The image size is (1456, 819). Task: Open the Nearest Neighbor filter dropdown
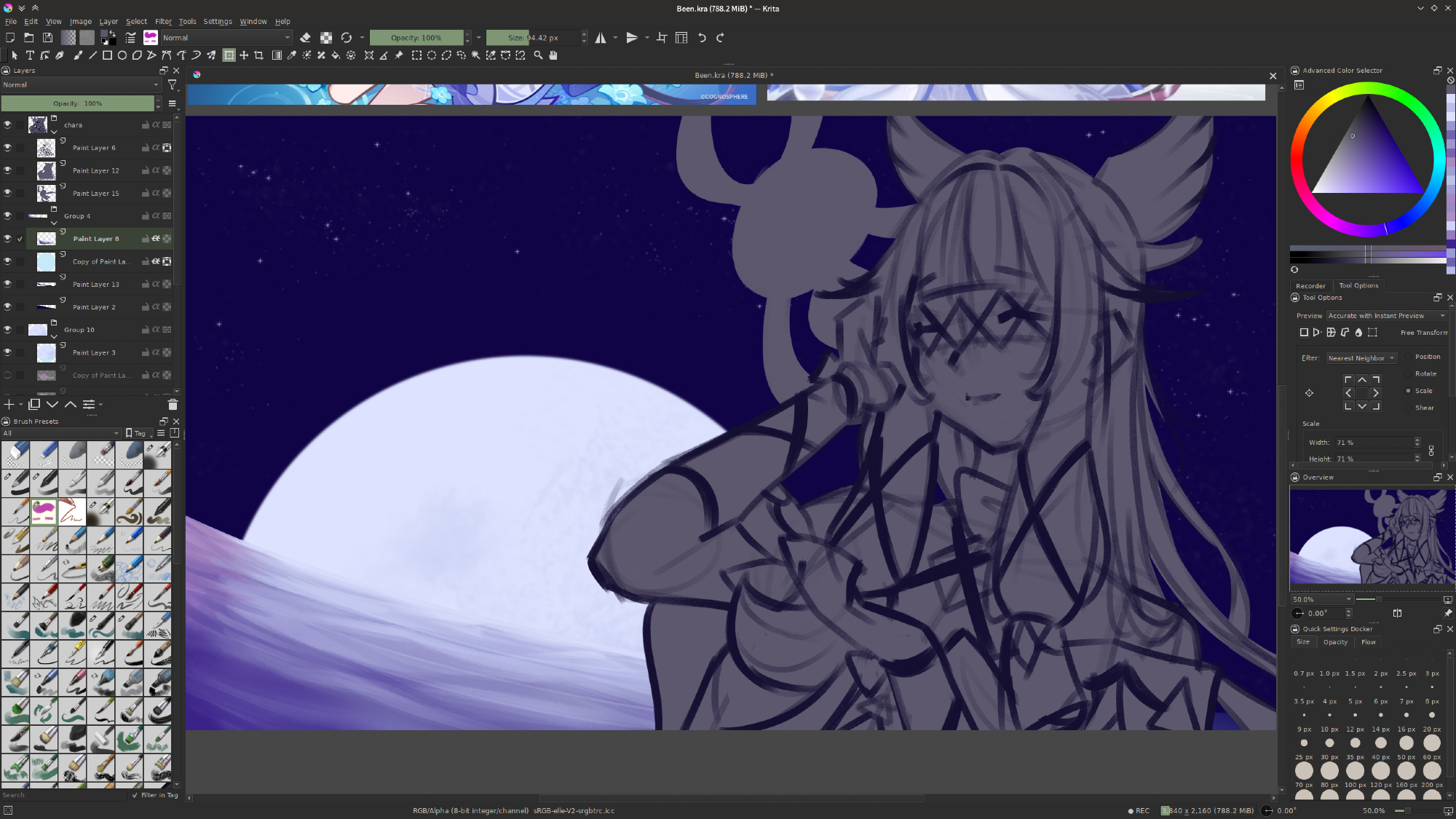[x=1361, y=358]
